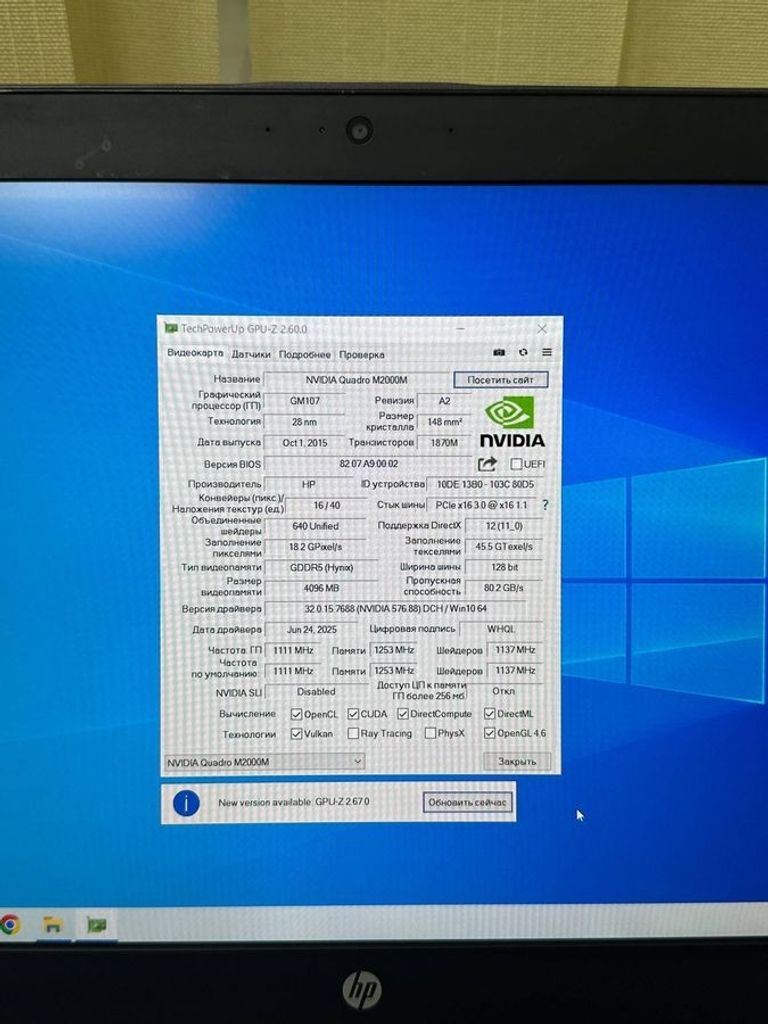The width and height of the screenshot is (768, 1024).
Task: Toggle the PhysX checkbox
Action: click(x=430, y=733)
